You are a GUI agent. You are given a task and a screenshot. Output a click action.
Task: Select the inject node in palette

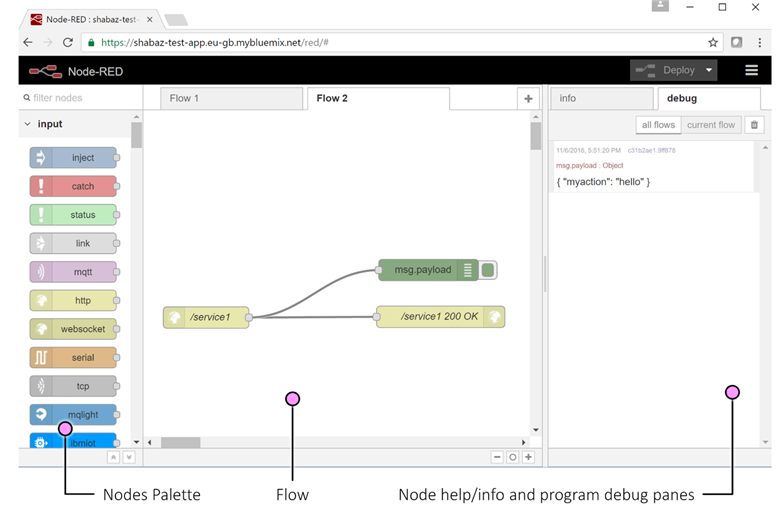pos(73,158)
